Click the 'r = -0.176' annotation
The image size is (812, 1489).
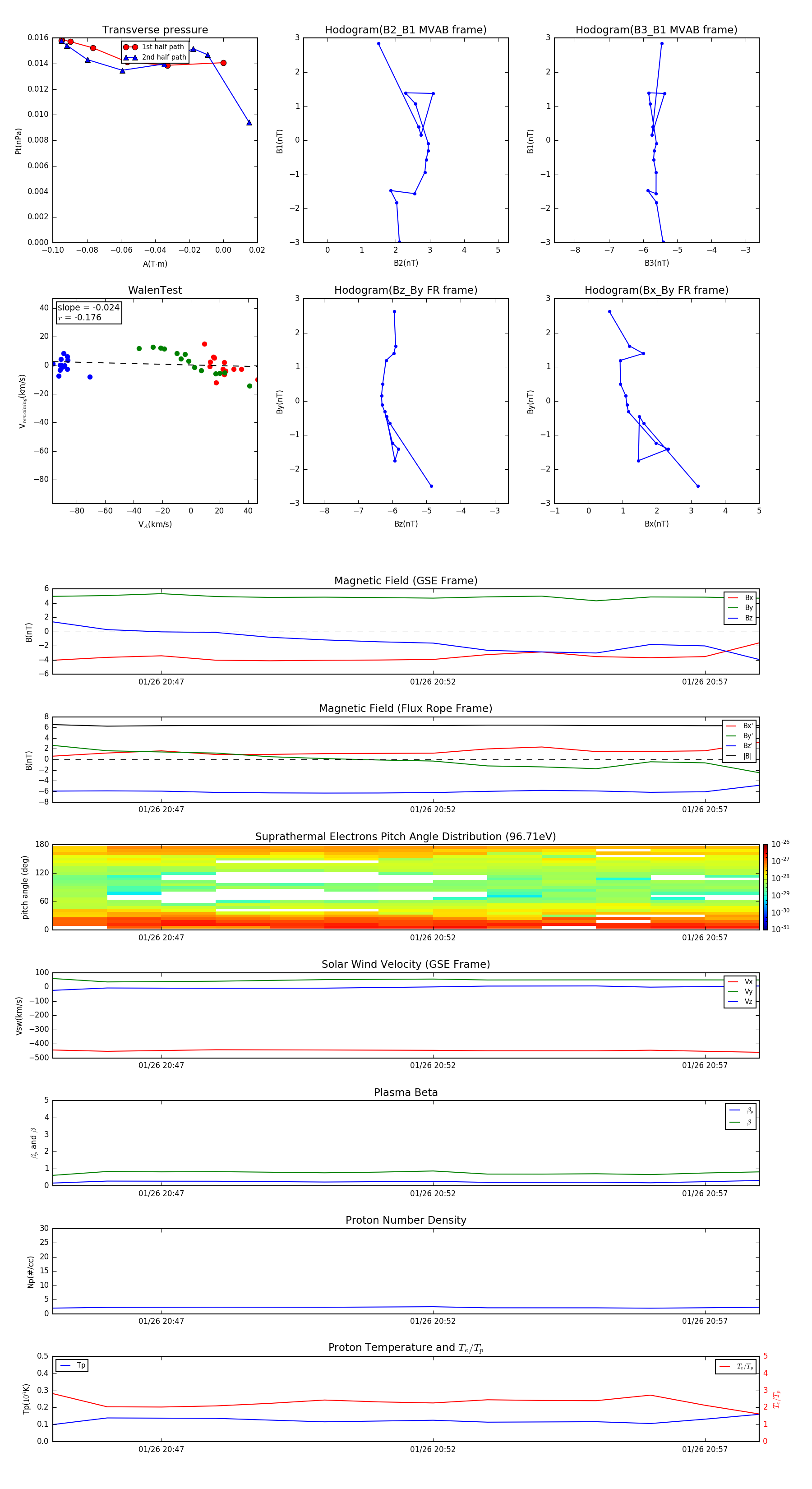pyautogui.click(x=80, y=317)
